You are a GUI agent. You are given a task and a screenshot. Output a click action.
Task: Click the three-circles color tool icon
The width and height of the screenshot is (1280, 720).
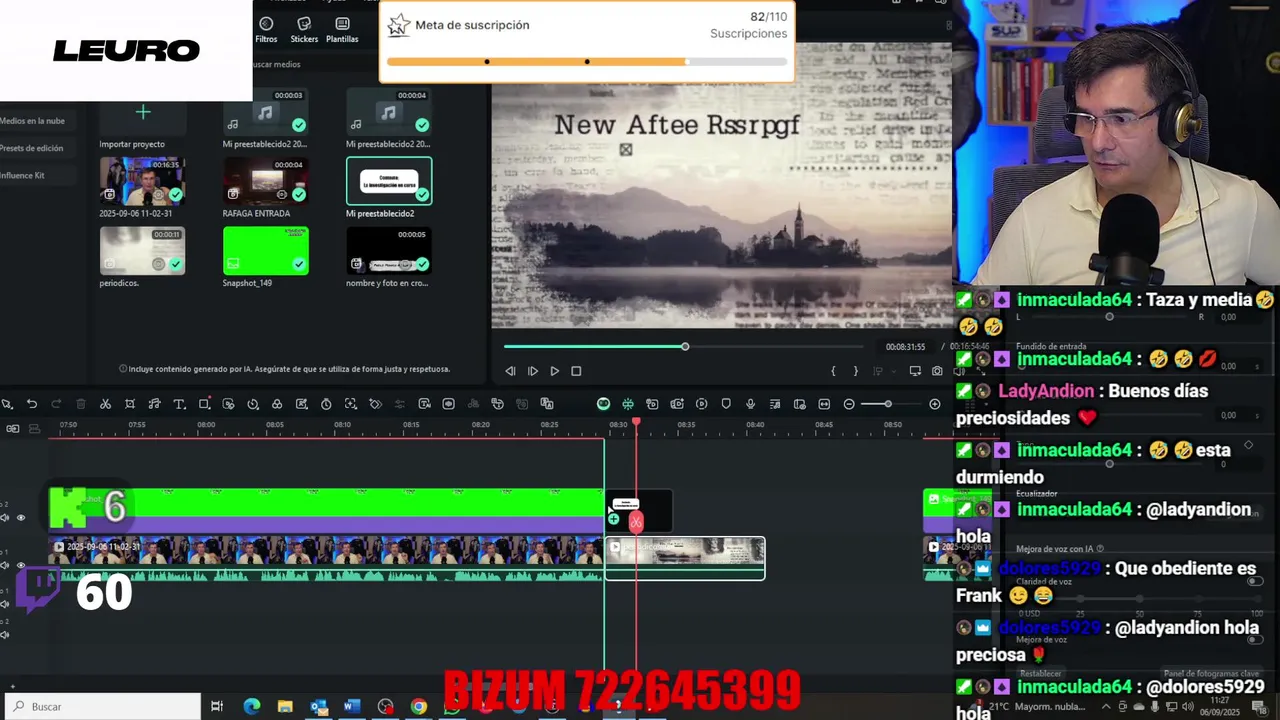coord(277,404)
